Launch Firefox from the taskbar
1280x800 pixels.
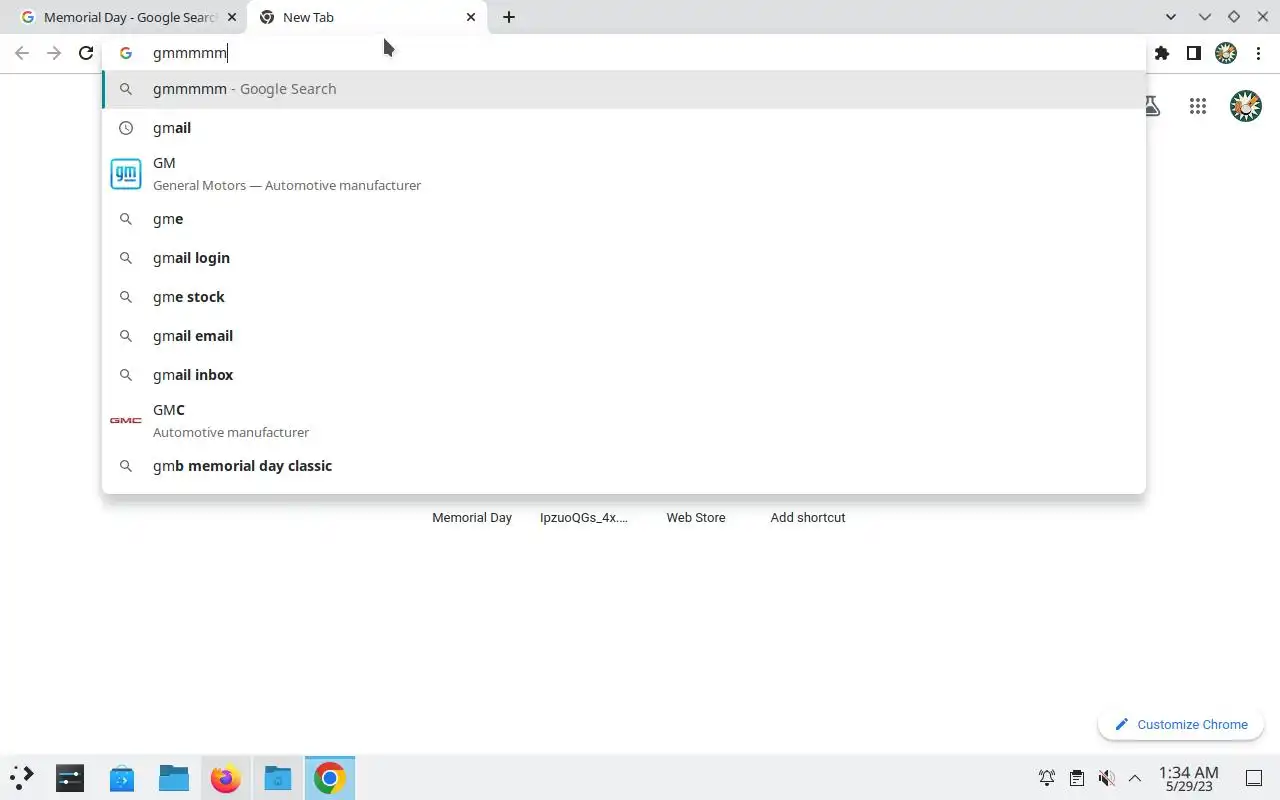pos(226,778)
